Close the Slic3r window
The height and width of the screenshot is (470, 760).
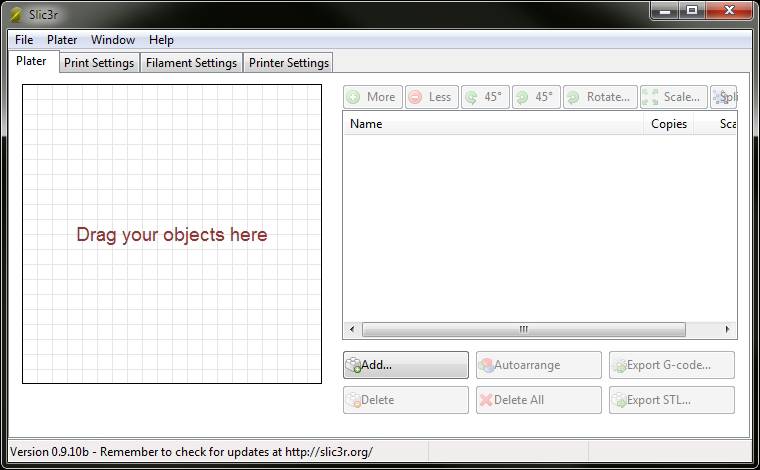pyautogui.click(x=729, y=11)
